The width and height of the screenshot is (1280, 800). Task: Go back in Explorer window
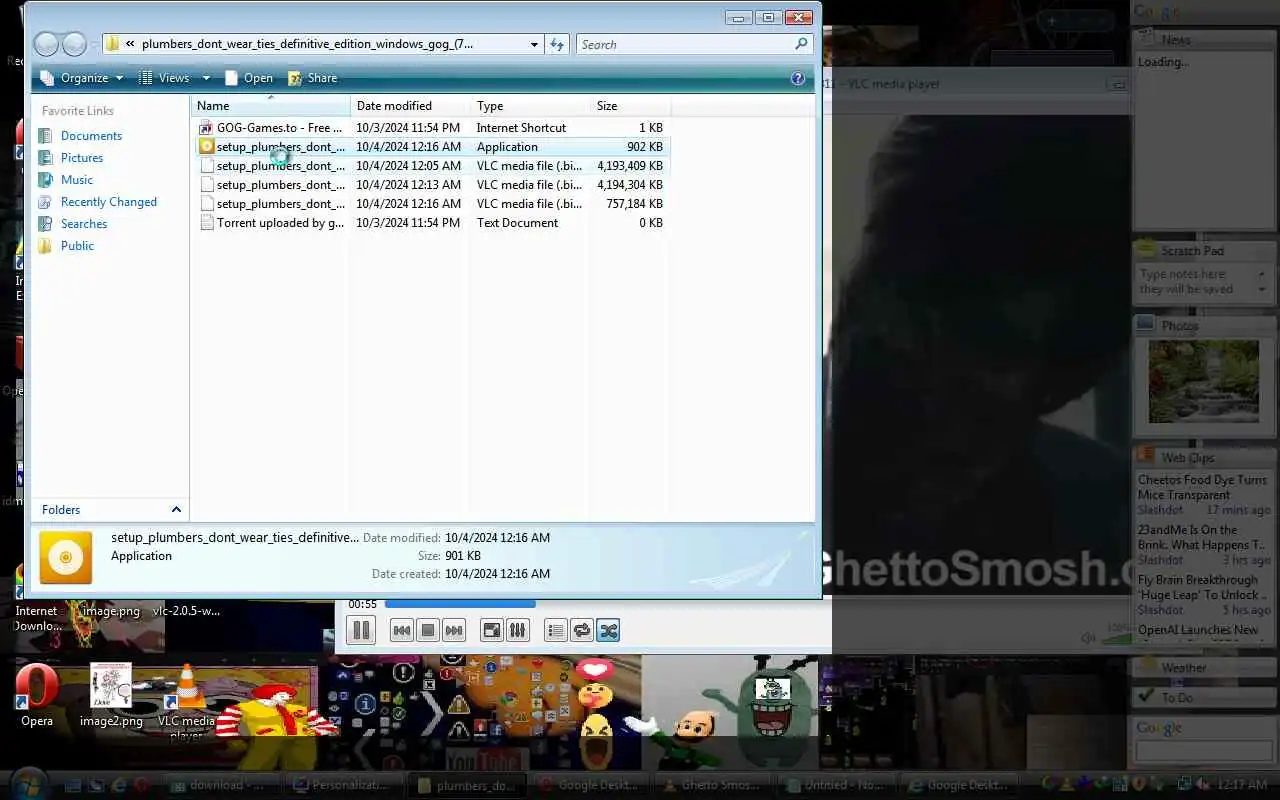pyautogui.click(x=46, y=44)
